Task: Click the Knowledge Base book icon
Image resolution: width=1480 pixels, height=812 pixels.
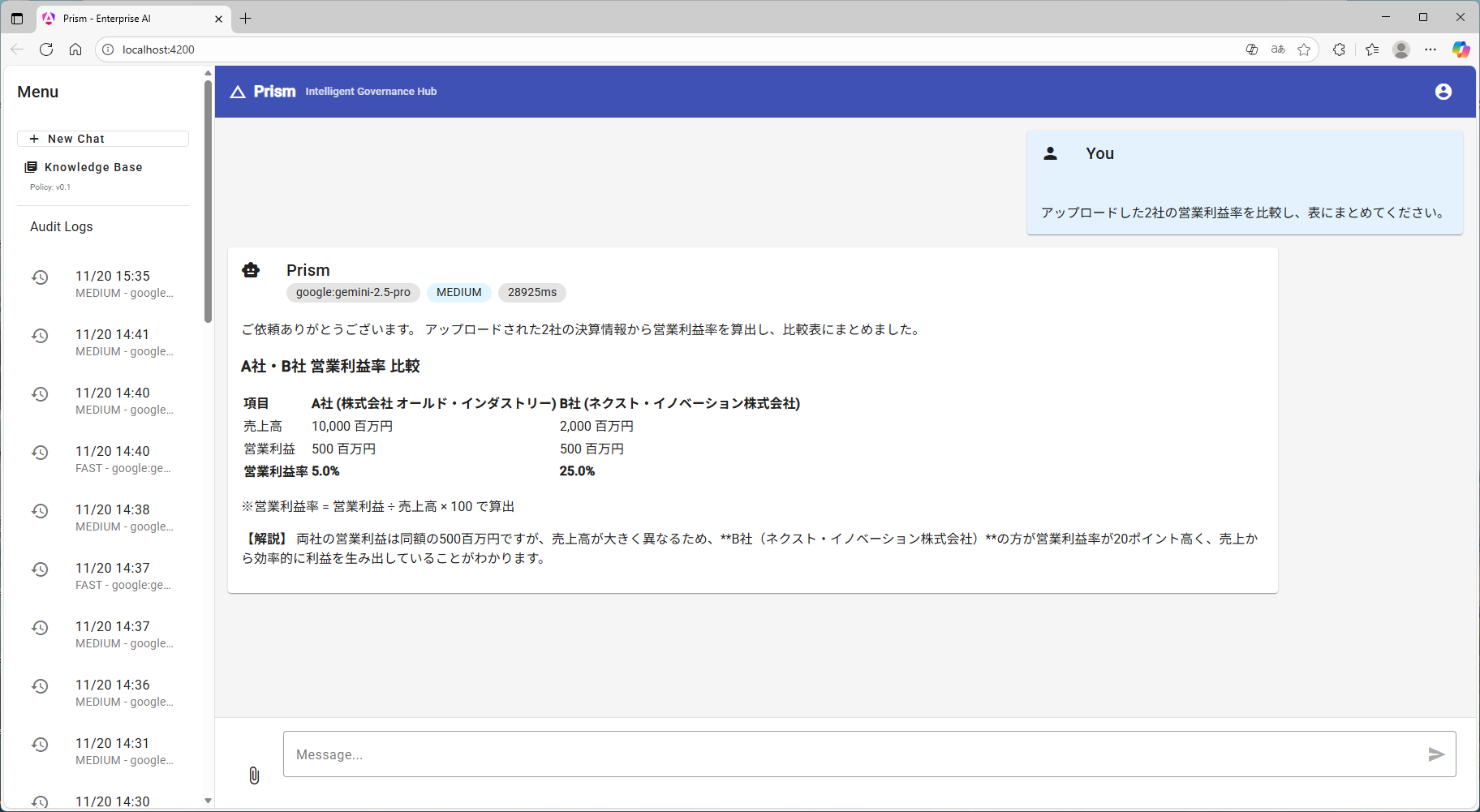Action: pyautogui.click(x=31, y=167)
